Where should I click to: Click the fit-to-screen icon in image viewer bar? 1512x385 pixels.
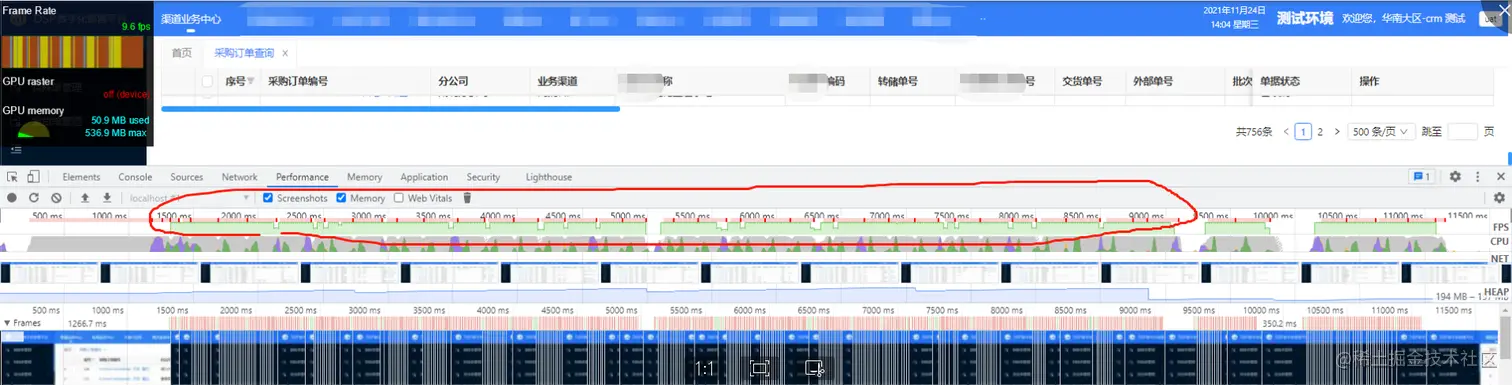click(759, 369)
